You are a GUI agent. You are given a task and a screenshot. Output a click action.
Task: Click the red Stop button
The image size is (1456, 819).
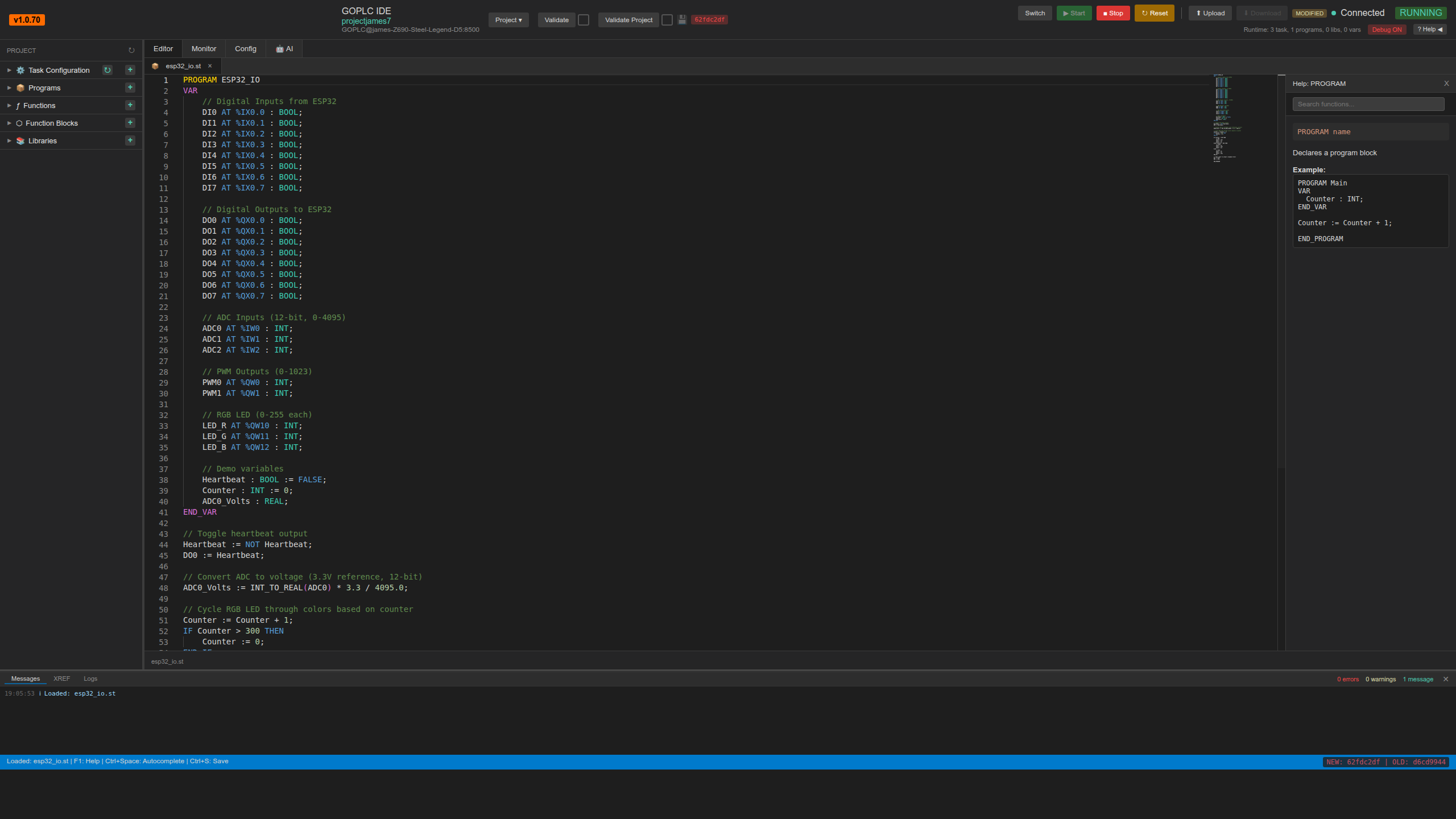click(1113, 13)
